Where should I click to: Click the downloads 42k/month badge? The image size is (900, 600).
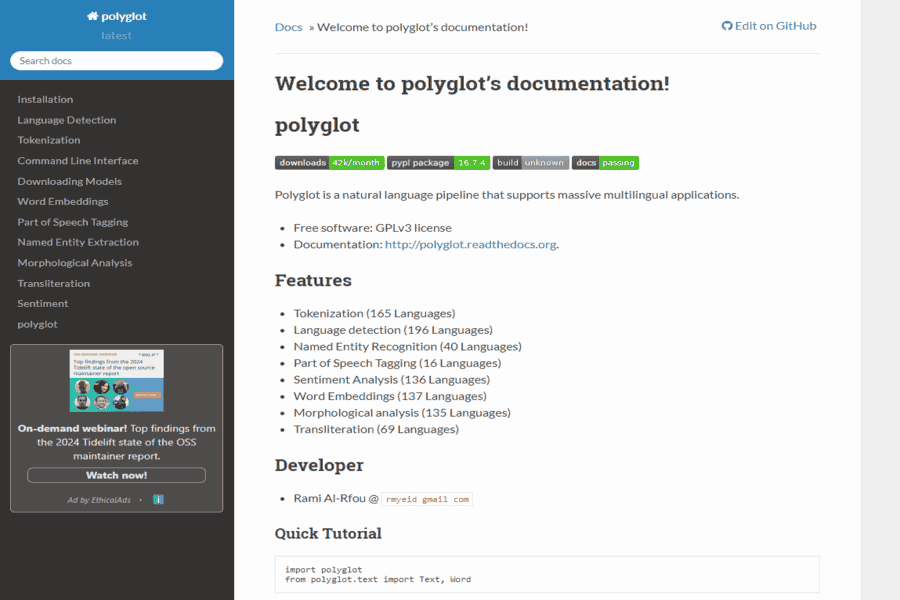pos(329,162)
